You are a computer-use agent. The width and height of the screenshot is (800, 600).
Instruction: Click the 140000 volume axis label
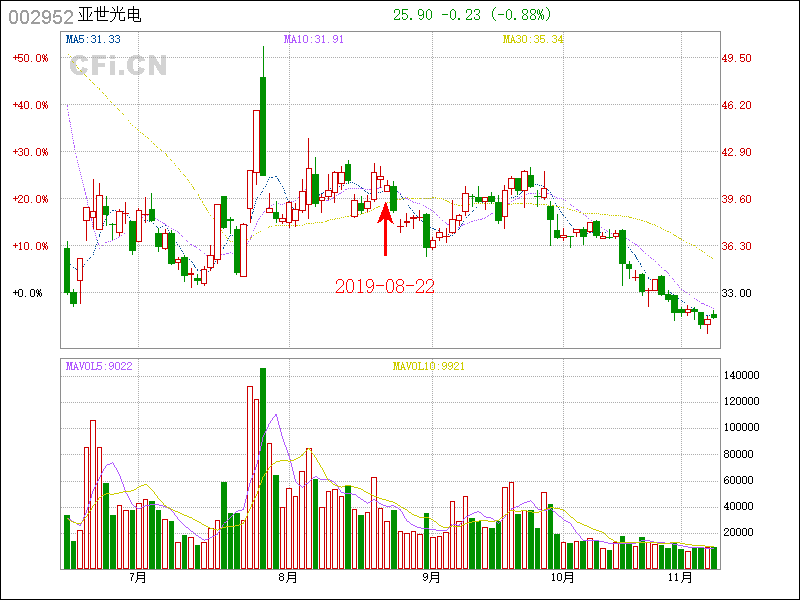(744, 375)
